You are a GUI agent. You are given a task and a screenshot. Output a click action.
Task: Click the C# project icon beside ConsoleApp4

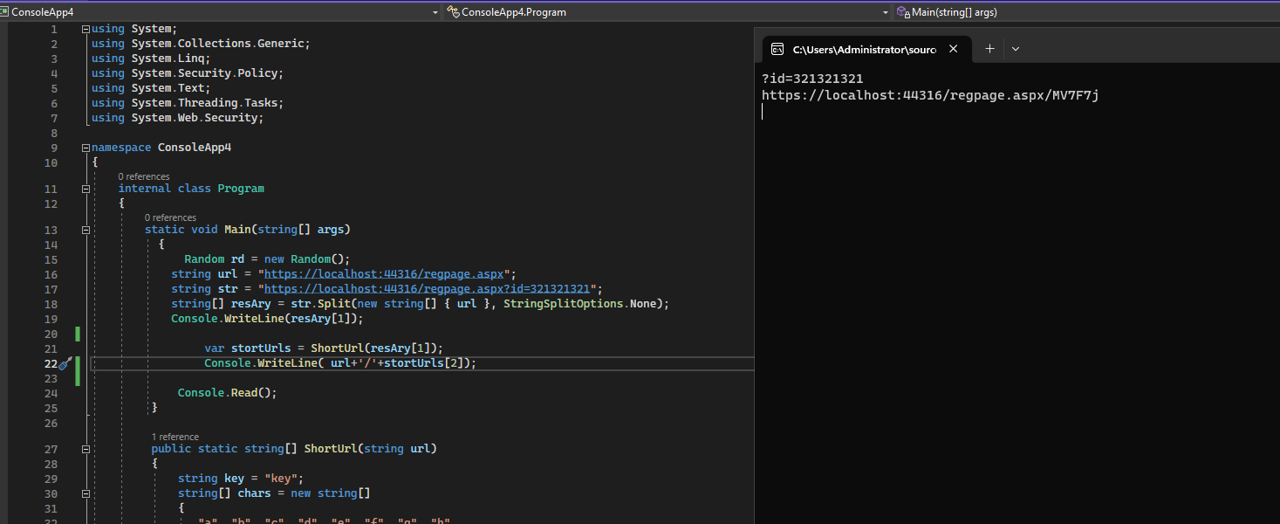5,12
